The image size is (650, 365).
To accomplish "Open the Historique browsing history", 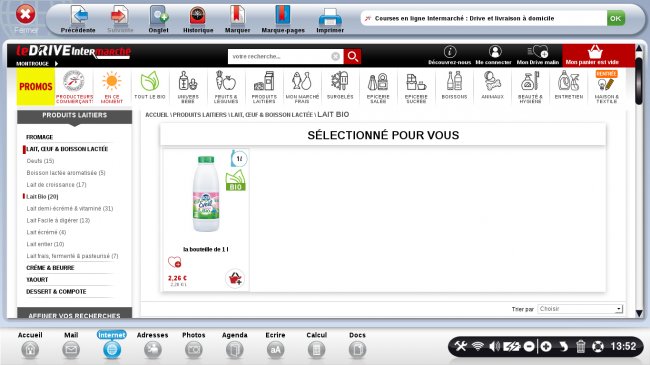I will pos(198,19).
